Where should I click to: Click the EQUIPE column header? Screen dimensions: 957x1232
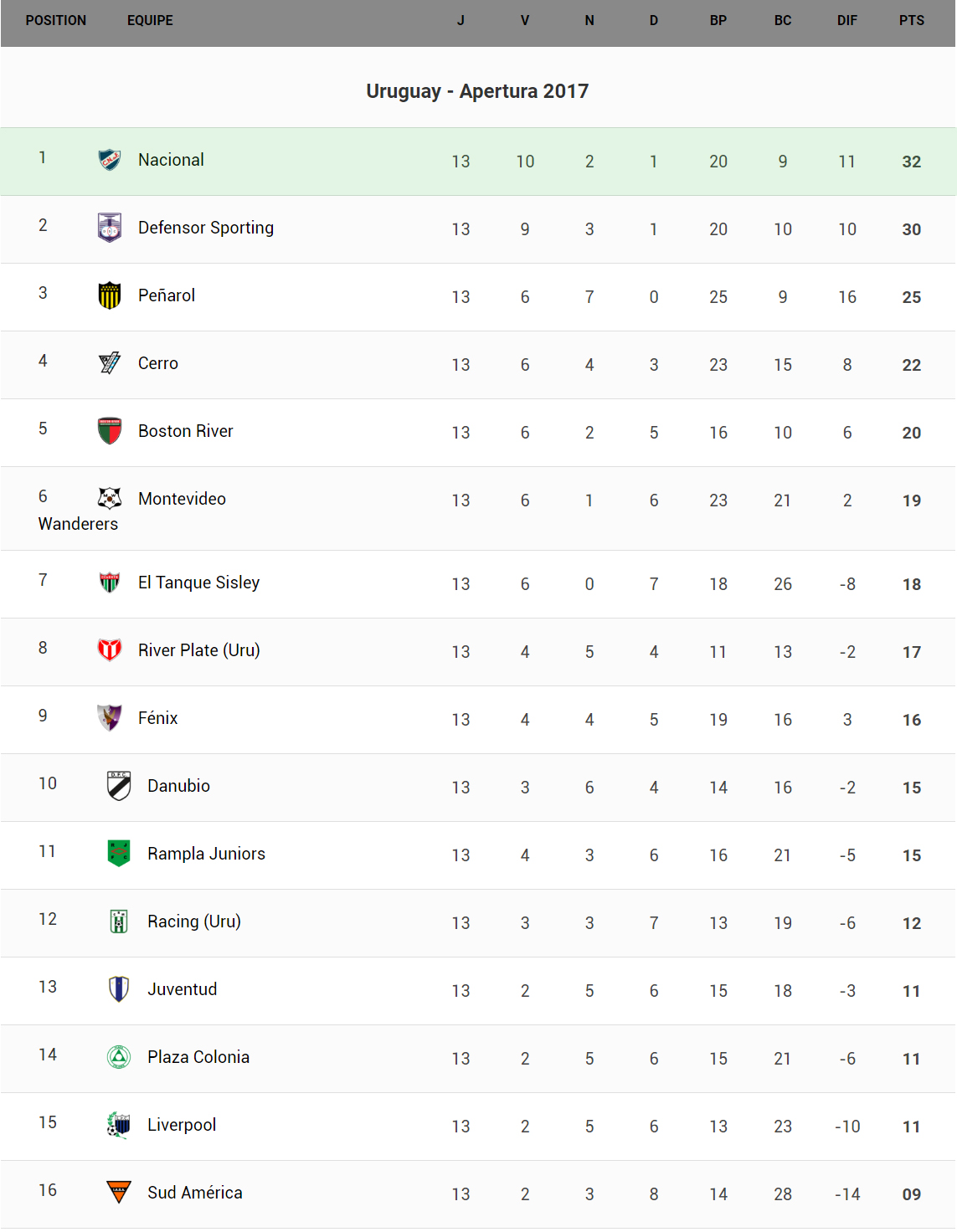(x=150, y=21)
